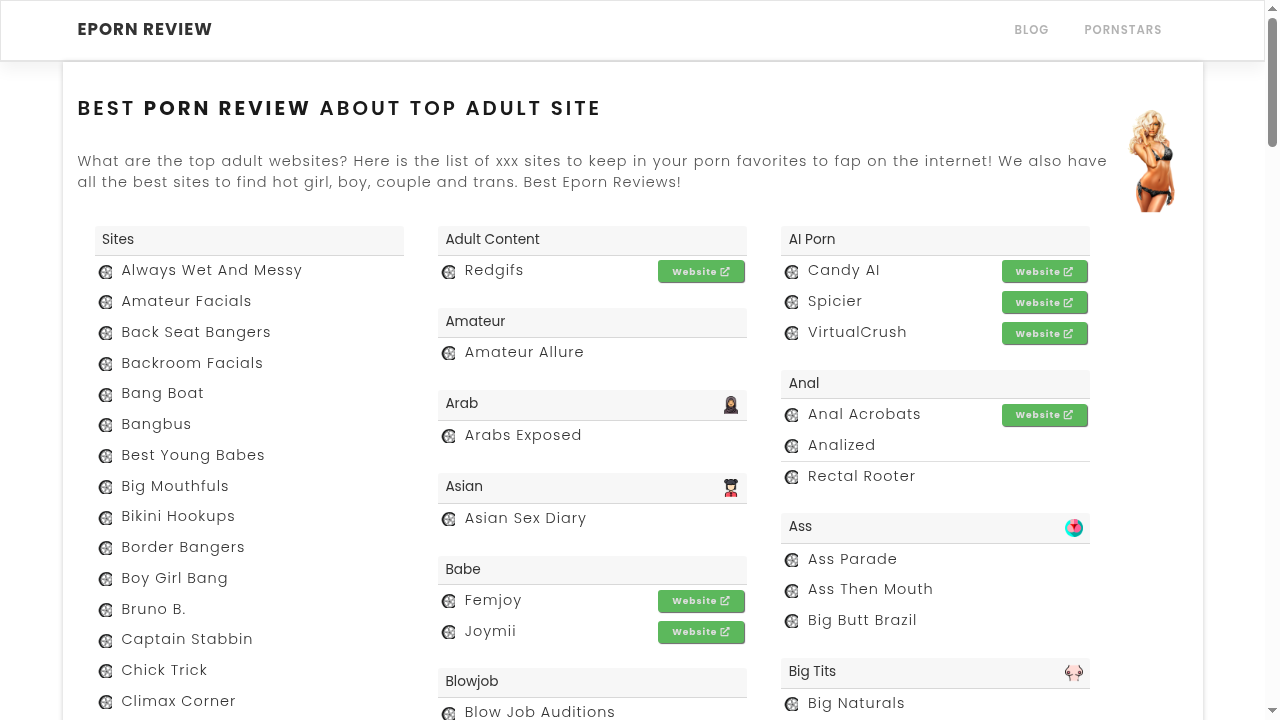Go to the PORNSTARS navigation item
Image resolution: width=1280 pixels, height=720 pixels.
click(x=1123, y=30)
